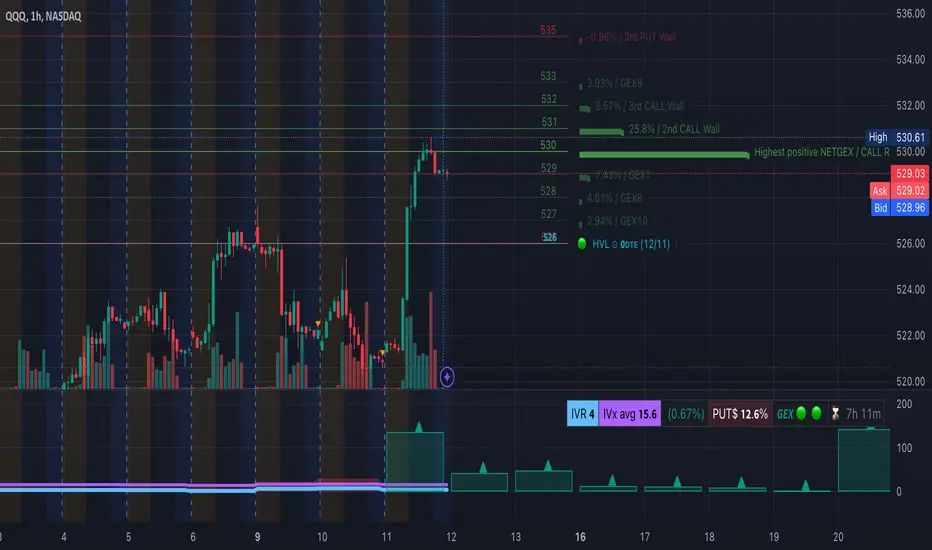Click the tall green bar at day 11

pos(415,461)
